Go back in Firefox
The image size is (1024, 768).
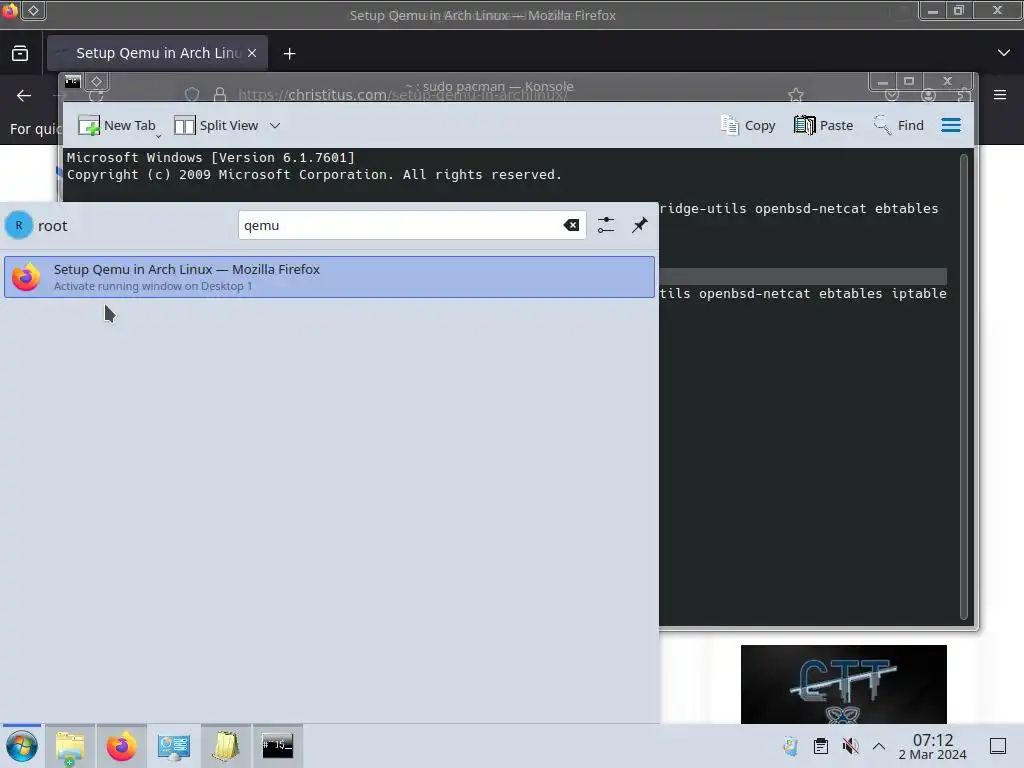coord(24,95)
